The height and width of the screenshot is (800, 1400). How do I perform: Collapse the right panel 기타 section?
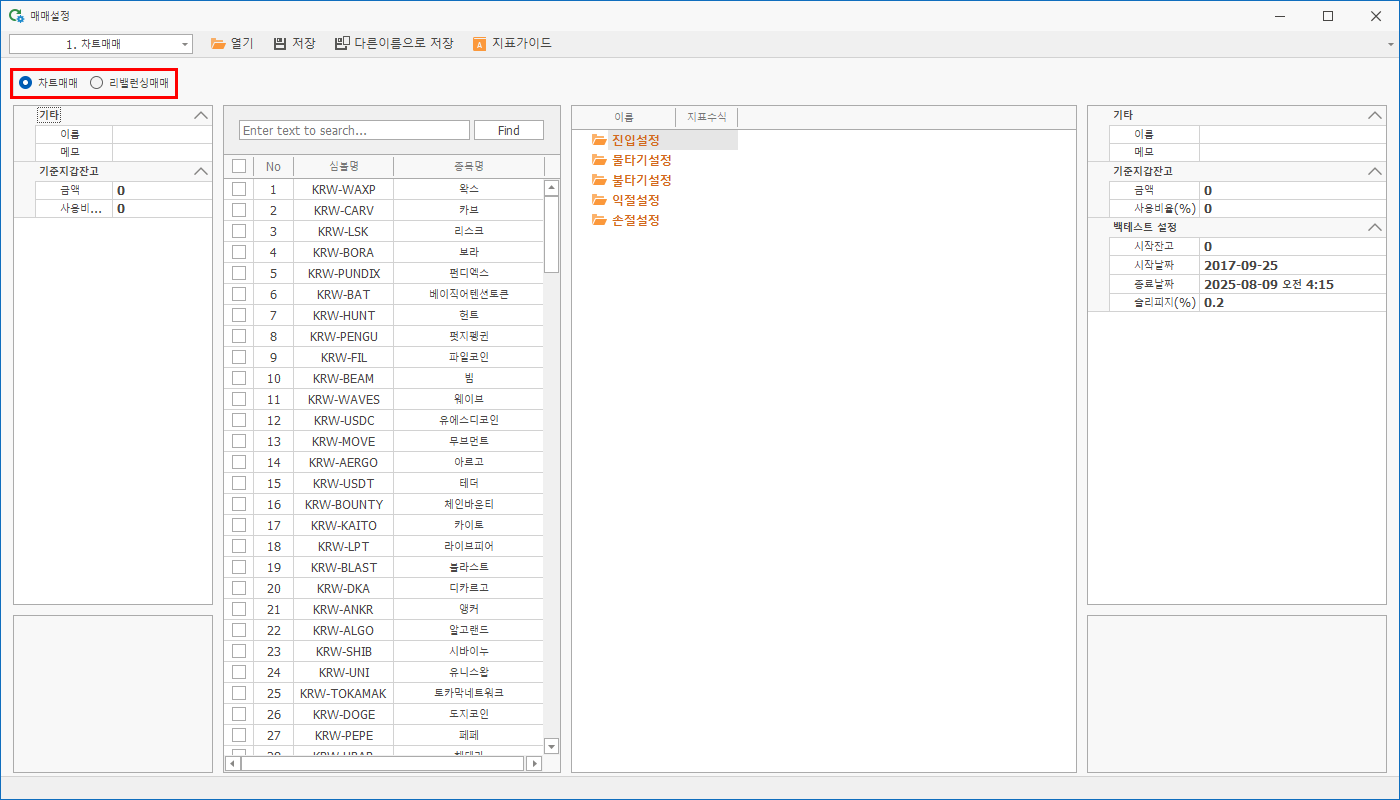1375,116
